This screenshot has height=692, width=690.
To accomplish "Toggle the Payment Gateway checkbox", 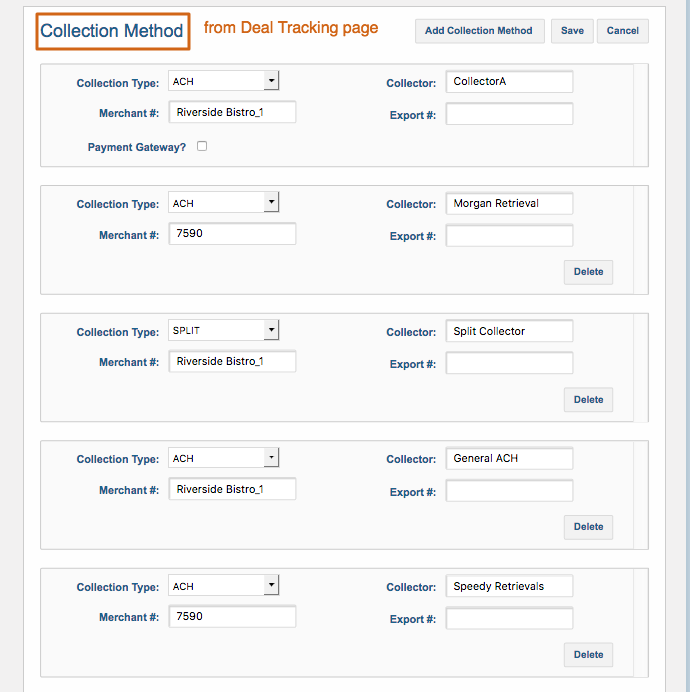I will click(x=202, y=146).
